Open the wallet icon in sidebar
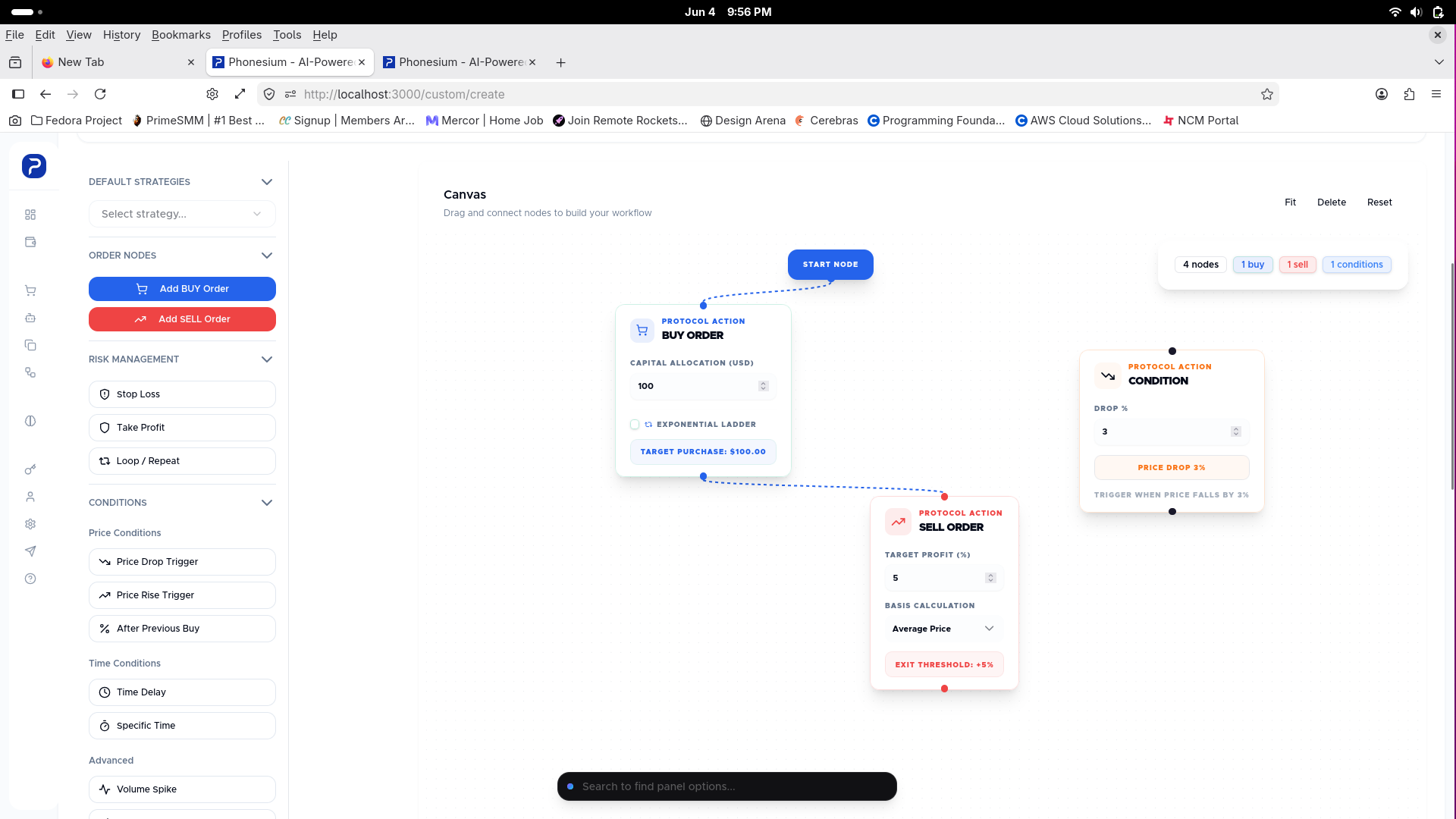 click(x=30, y=242)
